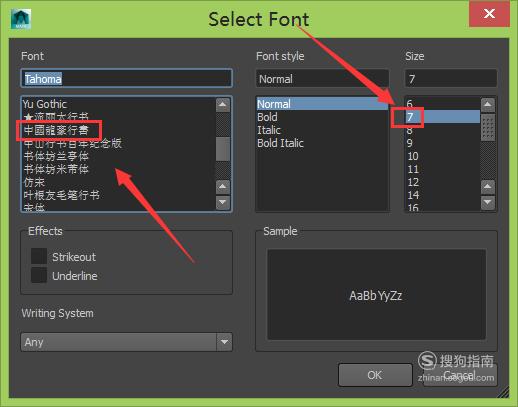The height and width of the screenshot is (407, 518).
Task: Choose Bold font style
Action: click(322, 117)
